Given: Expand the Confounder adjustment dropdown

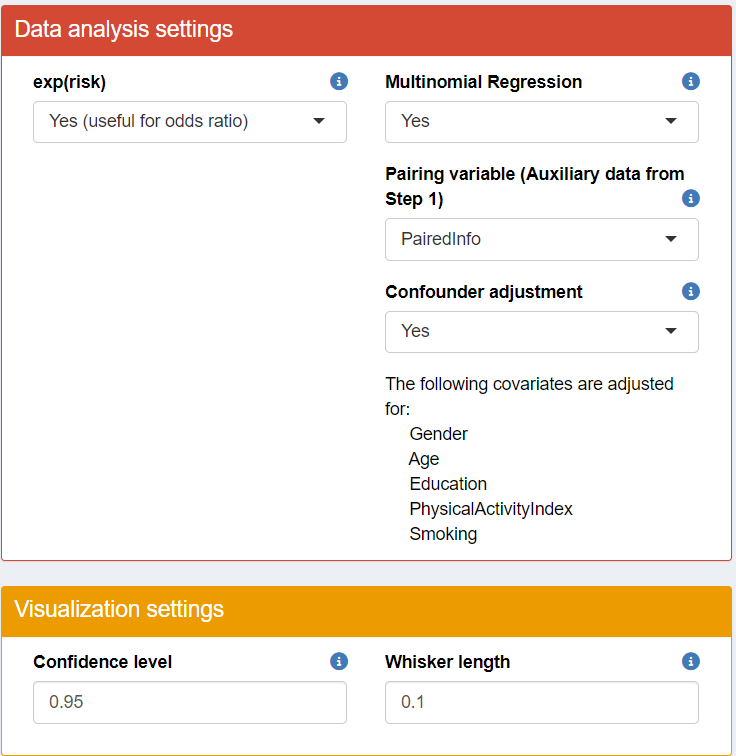Looking at the screenshot, I should click(x=541, y=331).
